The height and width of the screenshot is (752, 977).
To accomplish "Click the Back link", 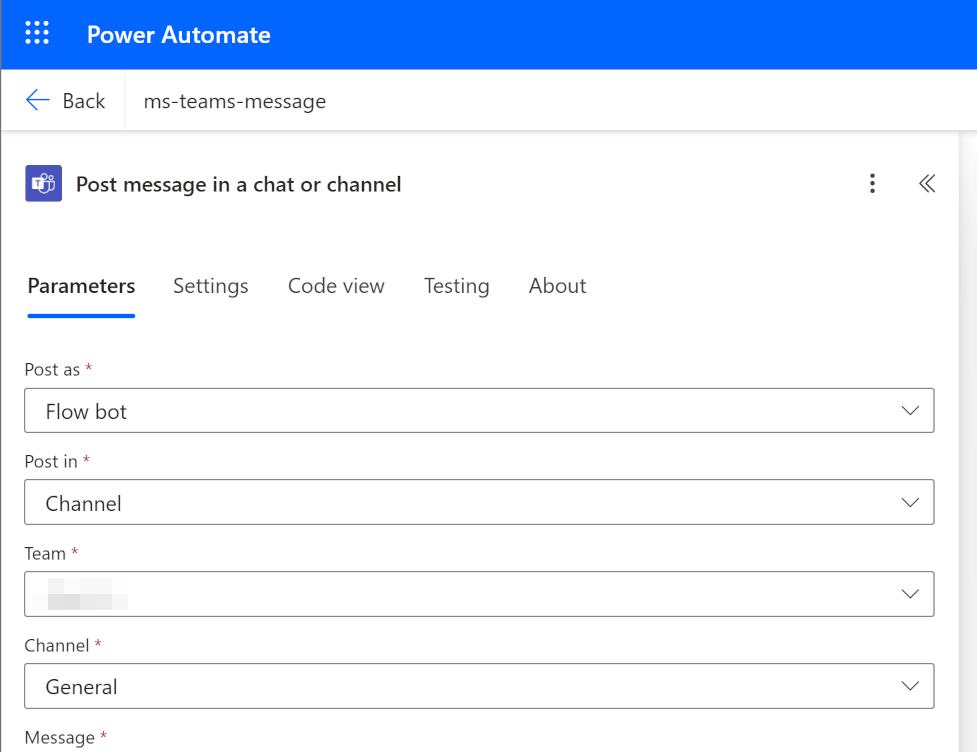I will click(x=83, y=100).
